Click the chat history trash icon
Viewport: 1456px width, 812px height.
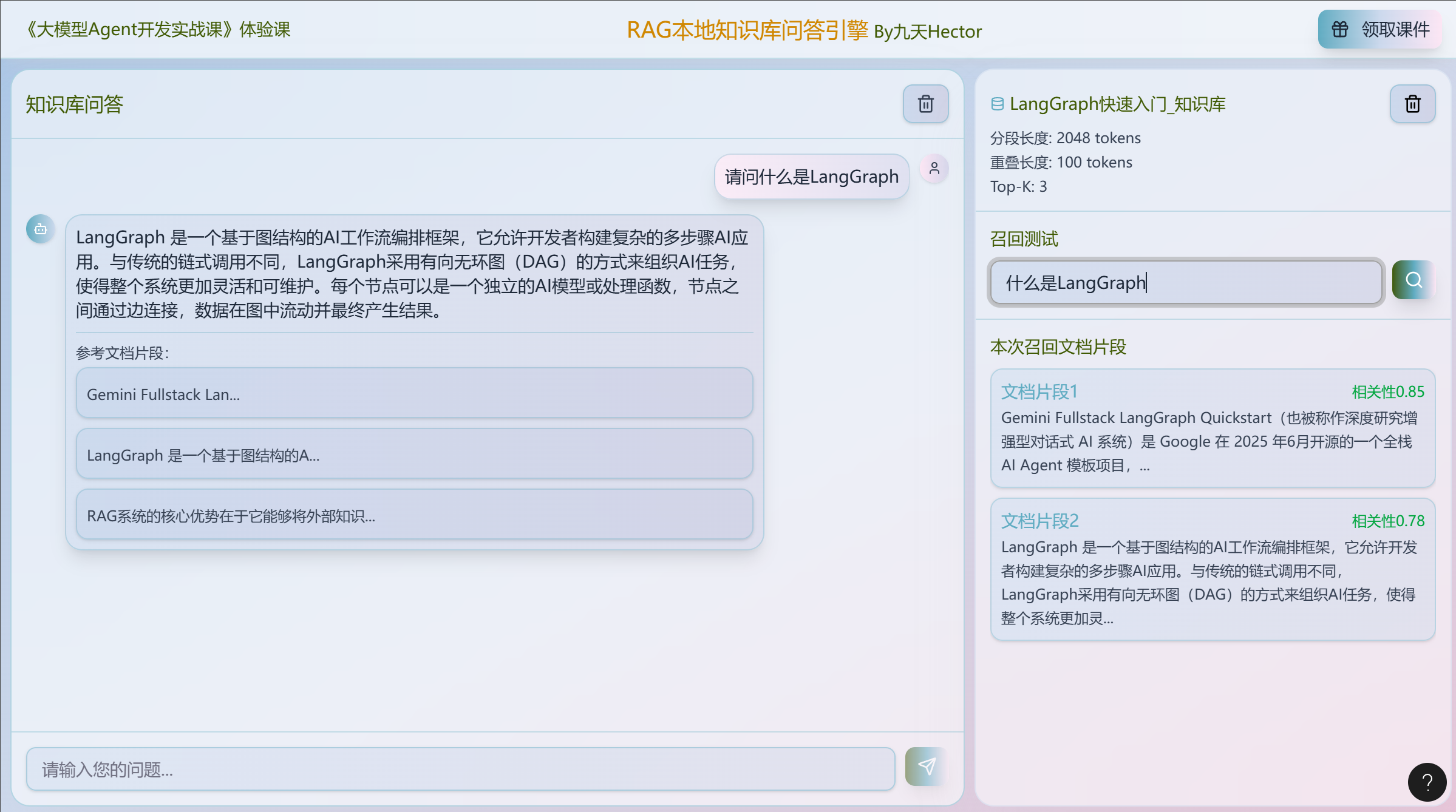[x=925, y=104]
